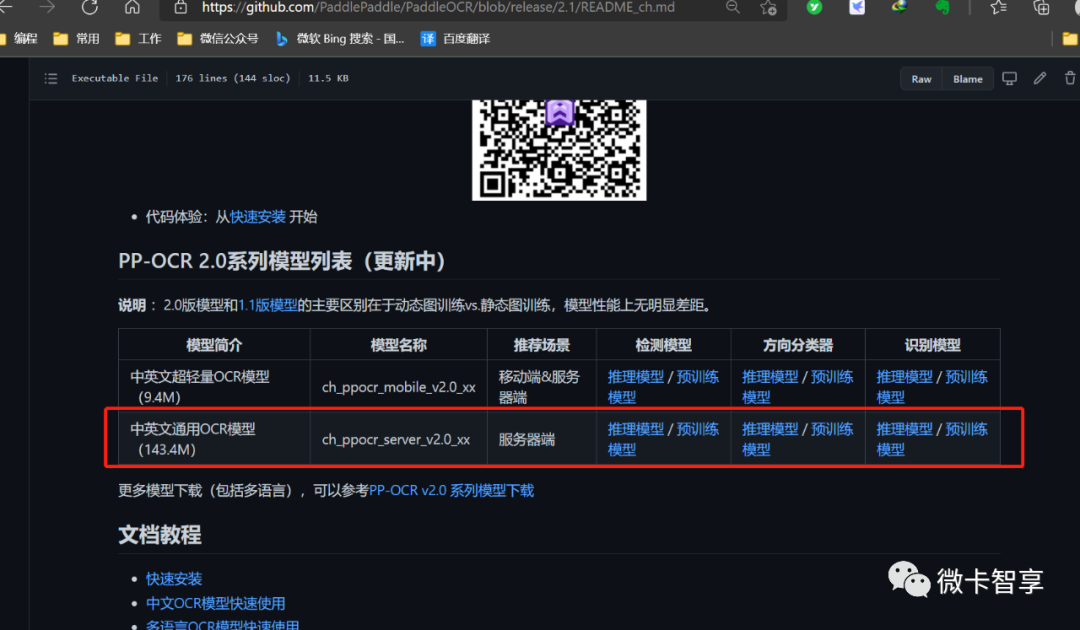Click the 检测模型 column header
Viewport: 1080px width, 630px height.
[x=663, y=345]
